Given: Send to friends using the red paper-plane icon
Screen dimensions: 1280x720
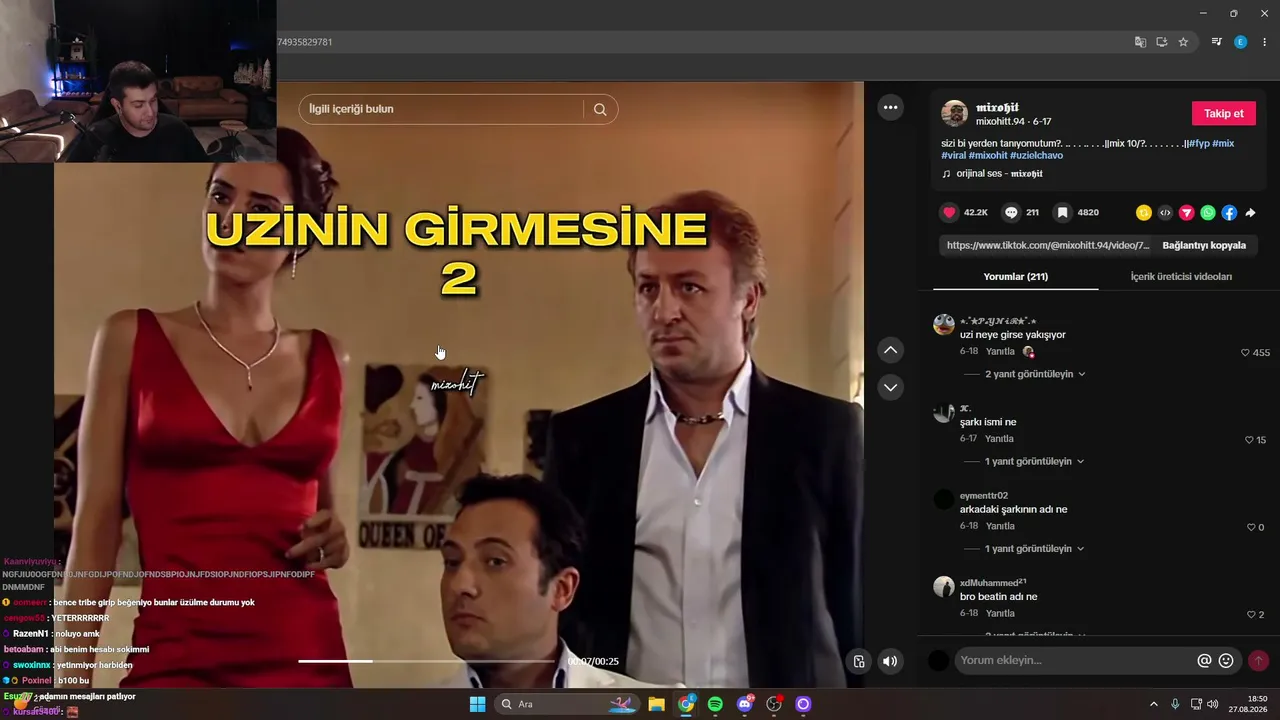Looking at the screenshot, I should pos(1187,213).
